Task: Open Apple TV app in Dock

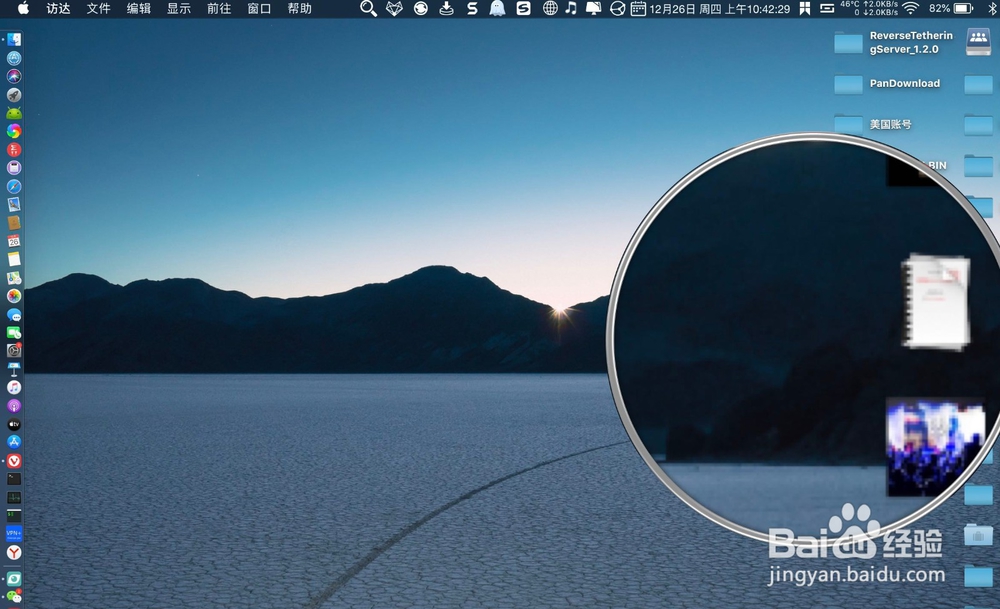Action: coord(13,424)
